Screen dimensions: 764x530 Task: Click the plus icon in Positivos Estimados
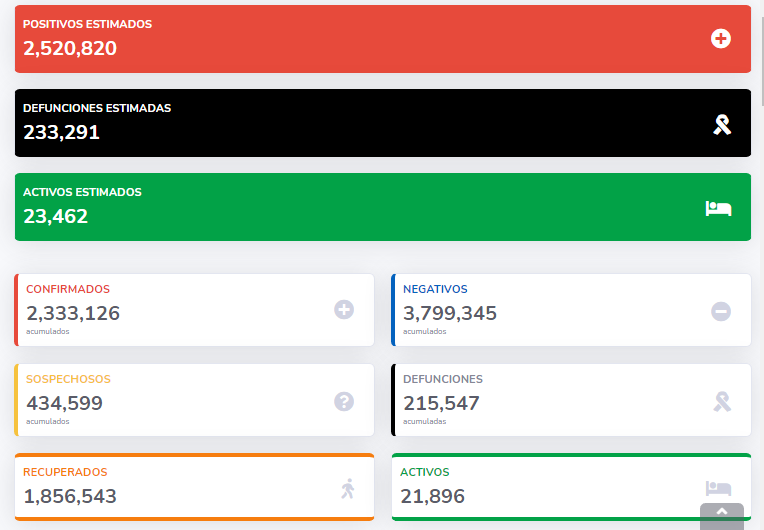pyautogui.click(x=721, y=38)
